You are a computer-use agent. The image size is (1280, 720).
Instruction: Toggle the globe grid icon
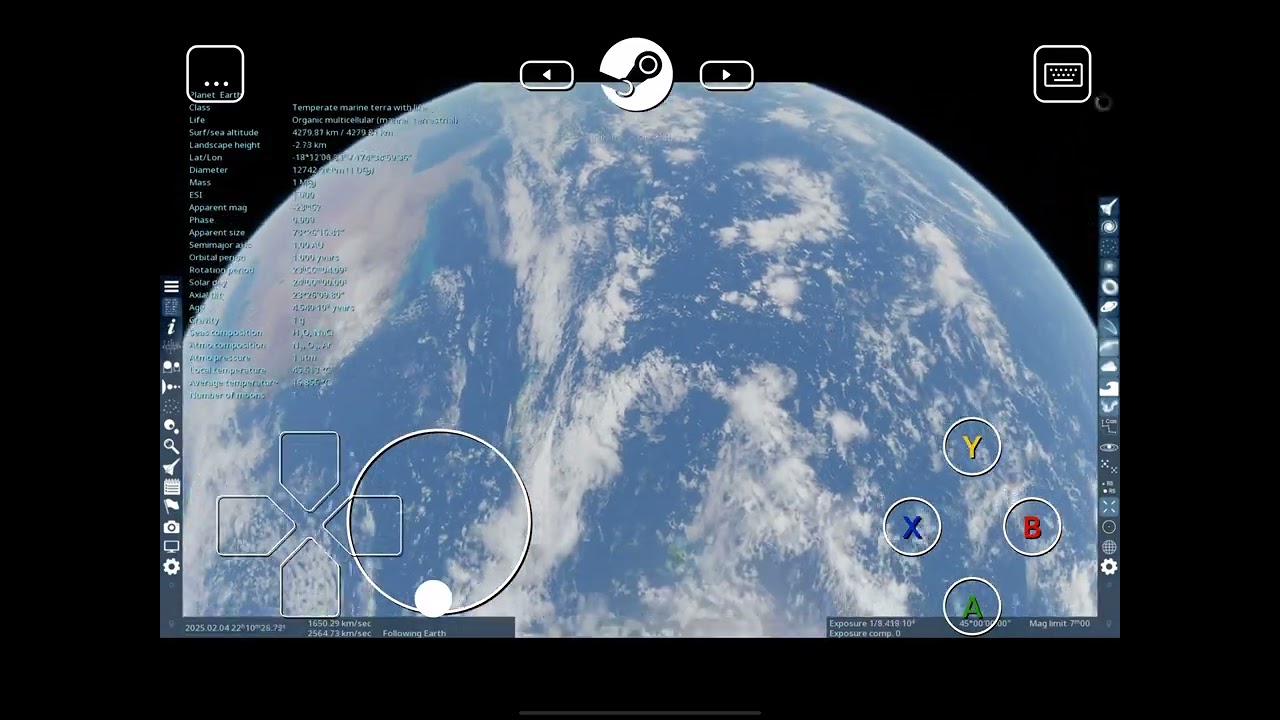point(1109,547)
